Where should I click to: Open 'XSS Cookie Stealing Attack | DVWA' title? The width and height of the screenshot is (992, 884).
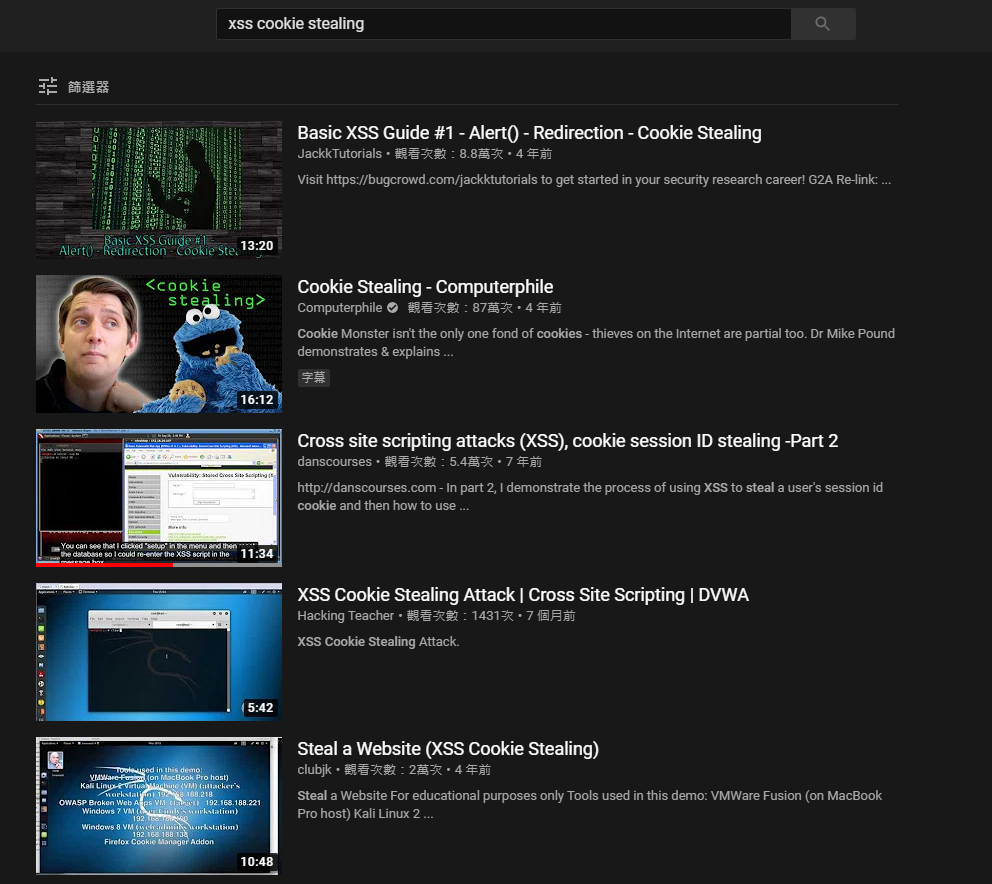pyautogui.click(x=523, y=595)
